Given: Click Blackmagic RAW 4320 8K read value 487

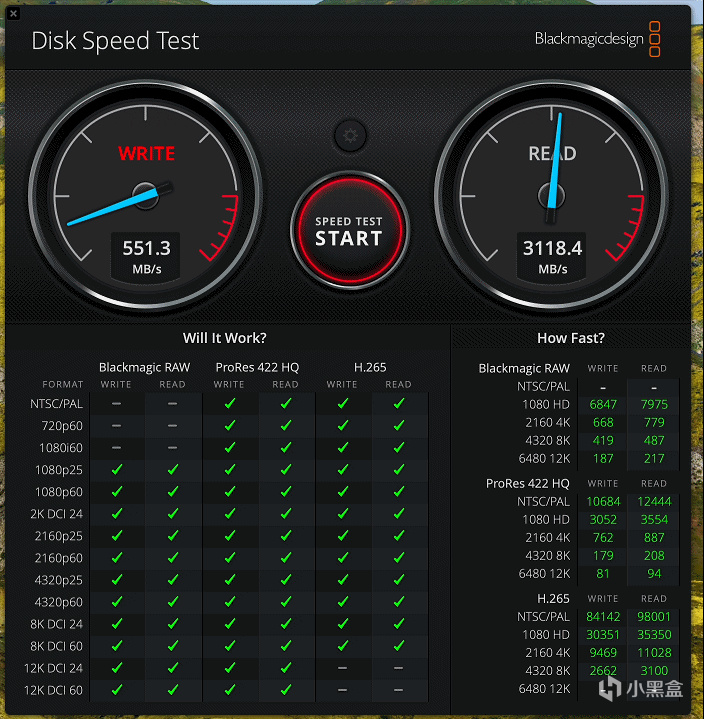Looking at the screenshot, I should tap(654, 441).
